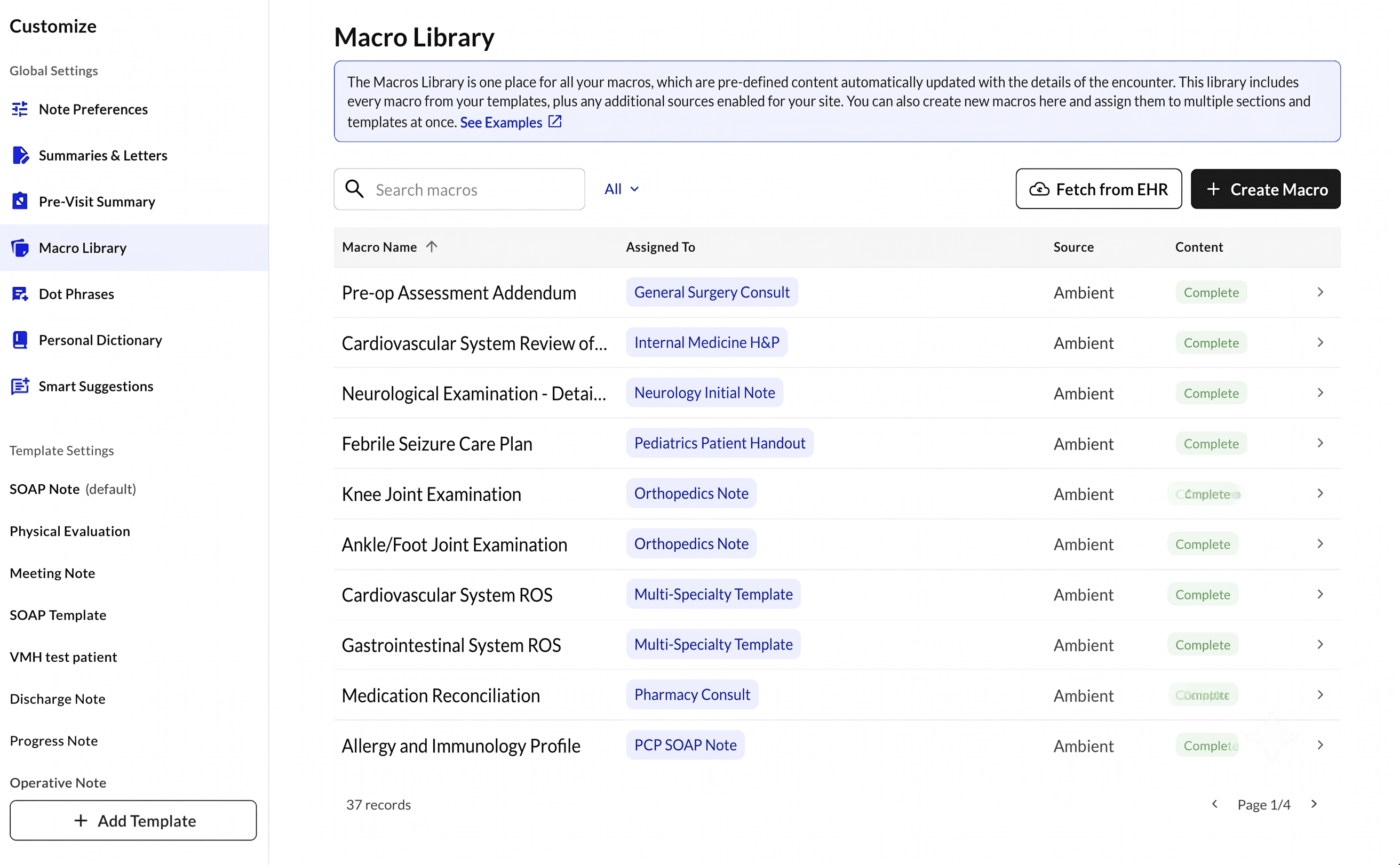Click the search magnifier icon
This screenshot has width=1400, height=865.
pyautogui.click(x=354, y=189)
